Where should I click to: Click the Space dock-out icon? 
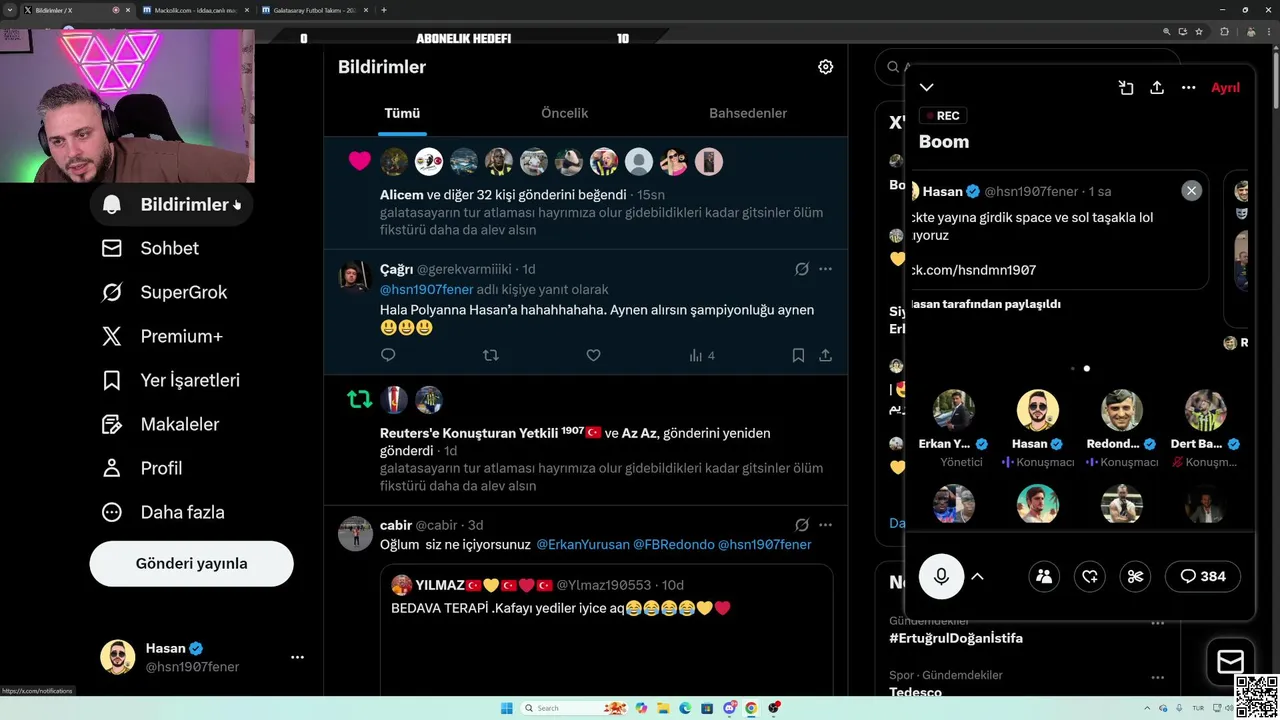(1126, 88)
